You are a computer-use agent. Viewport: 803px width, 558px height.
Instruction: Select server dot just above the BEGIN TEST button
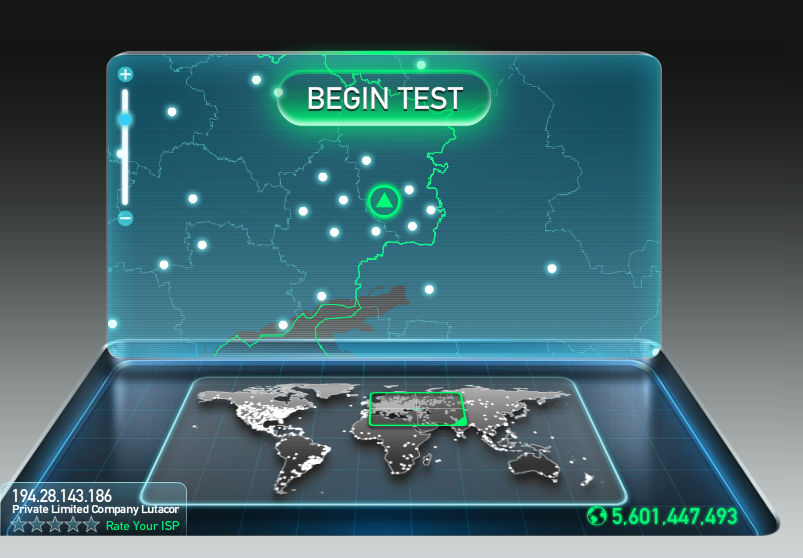(421, 65)
